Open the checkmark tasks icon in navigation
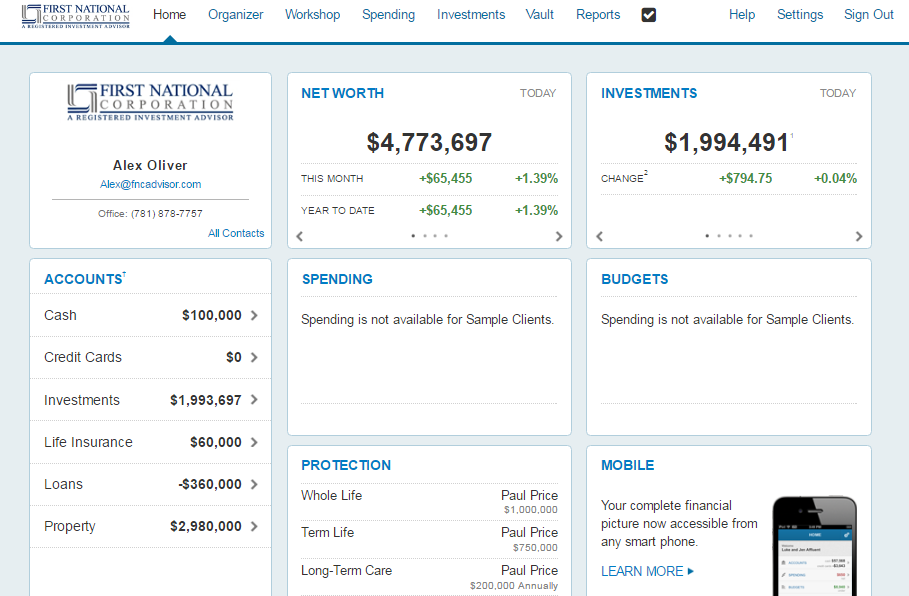The width and height of the screenshot is (909, 596). [x=649, y=15]
